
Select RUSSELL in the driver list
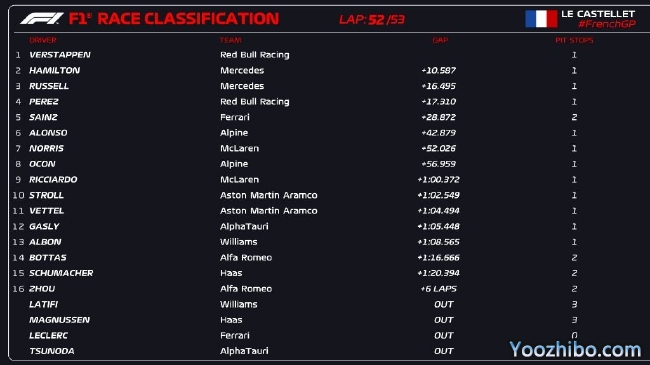point(49,86)
